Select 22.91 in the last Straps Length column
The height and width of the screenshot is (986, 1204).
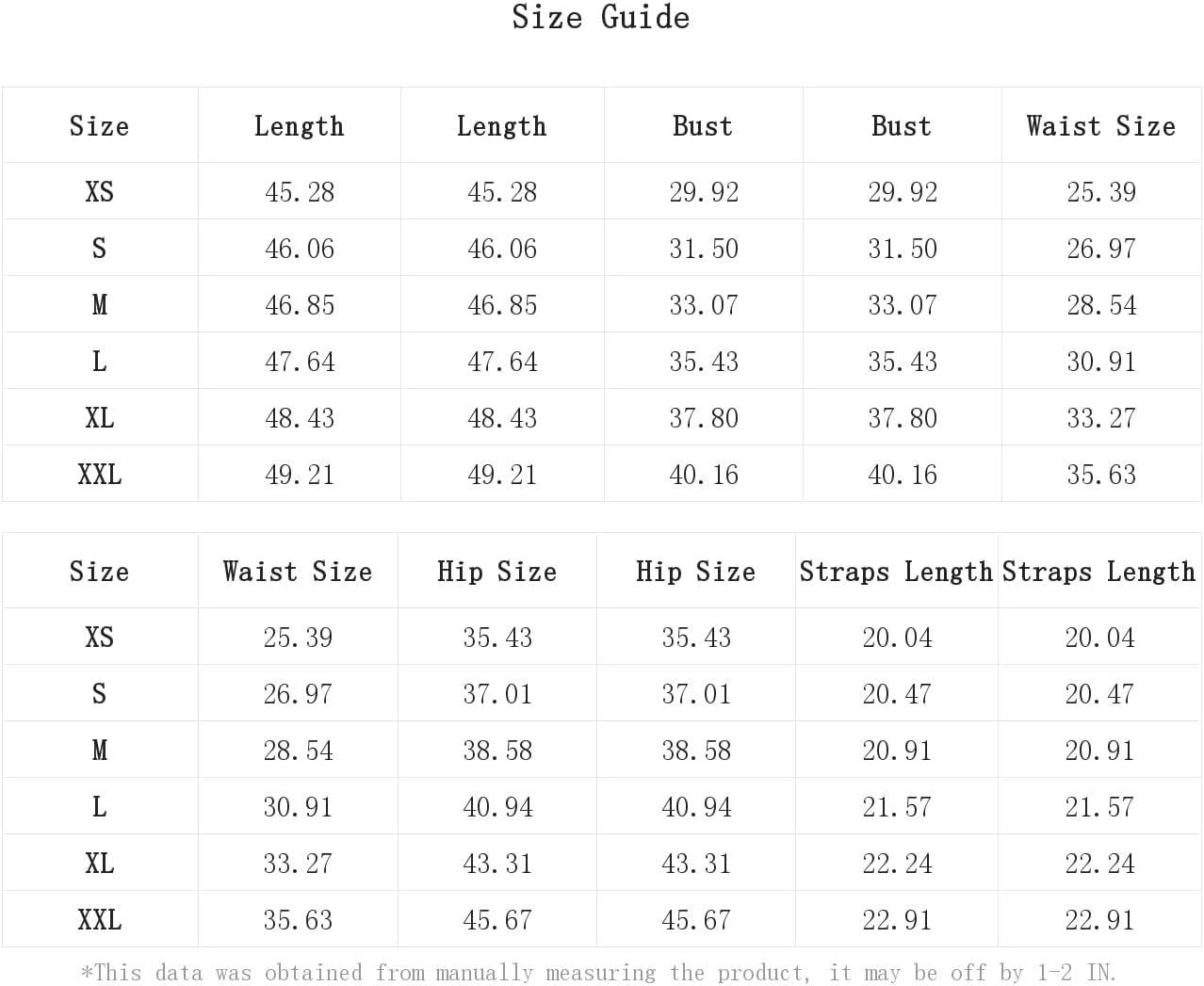pyautogui.click(x=1099, y=920)
